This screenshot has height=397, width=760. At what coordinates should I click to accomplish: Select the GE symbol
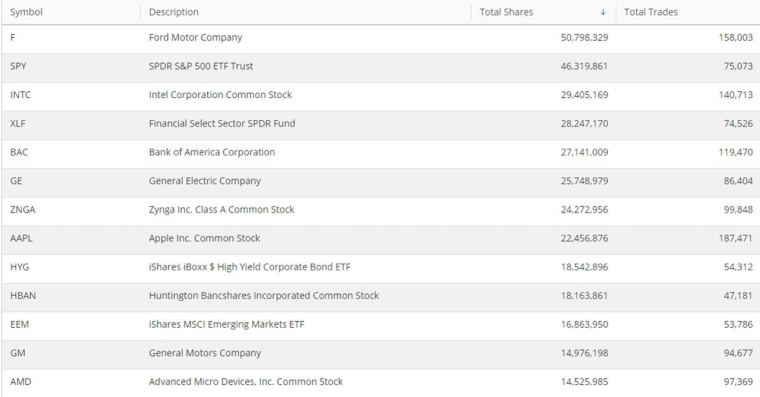pos(16,181)
